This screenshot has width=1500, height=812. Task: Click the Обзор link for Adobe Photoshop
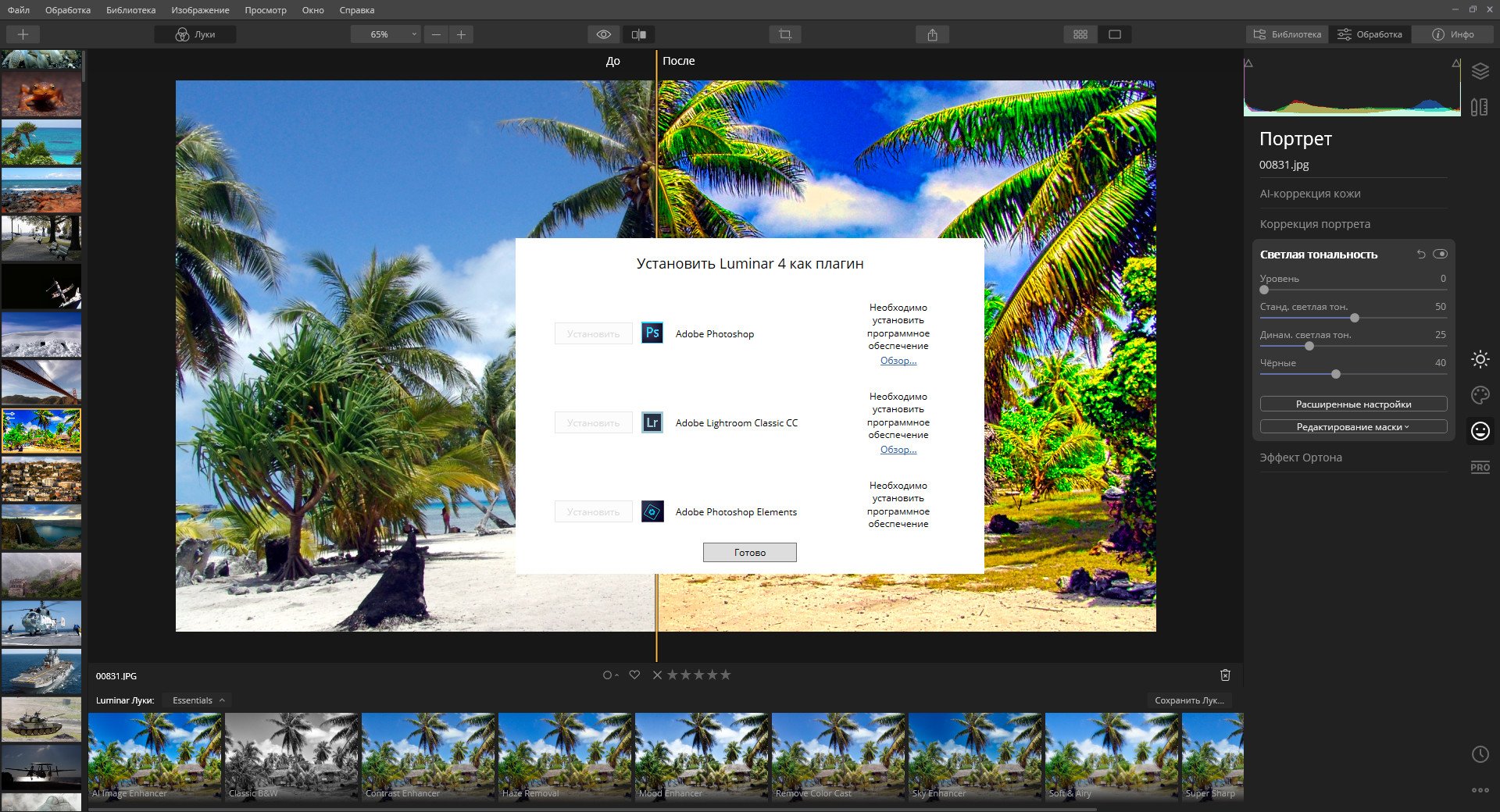point(898,361)
